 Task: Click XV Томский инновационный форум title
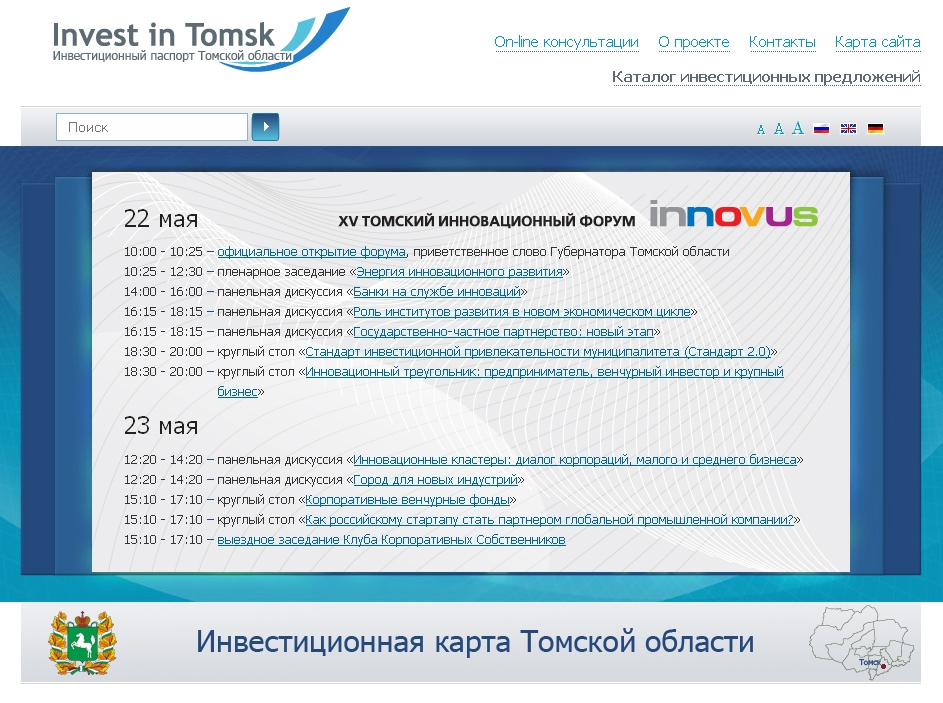[x=487, y=221]
